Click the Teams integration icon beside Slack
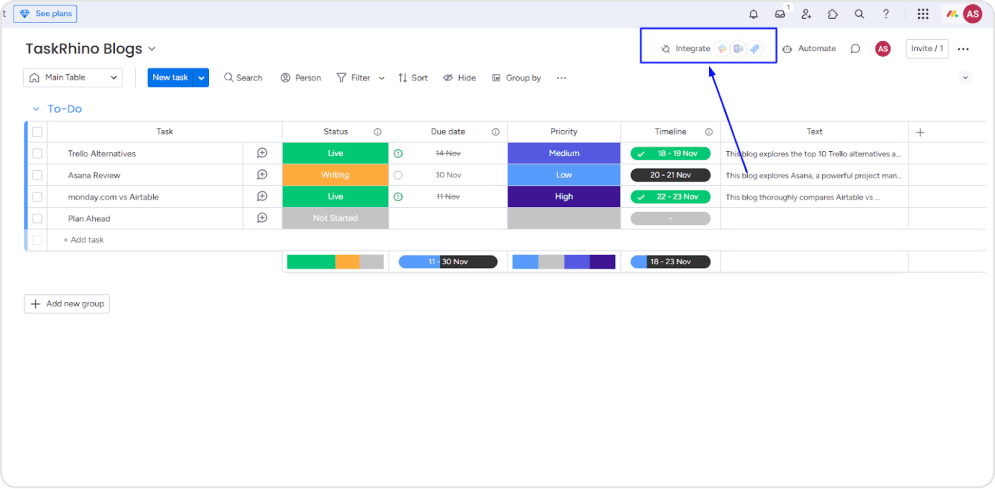995x489 pixels. tap(738, 48)
